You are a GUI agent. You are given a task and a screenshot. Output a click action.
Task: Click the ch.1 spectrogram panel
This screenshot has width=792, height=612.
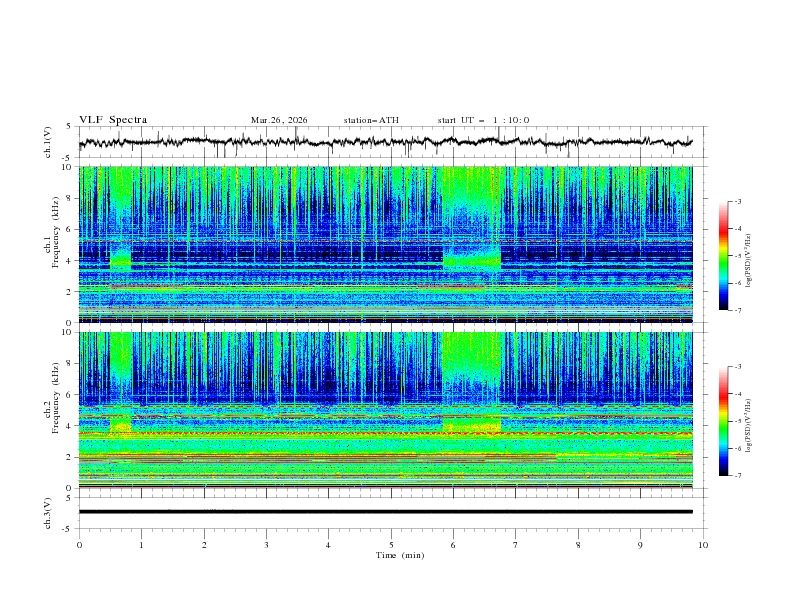point(386,244)
